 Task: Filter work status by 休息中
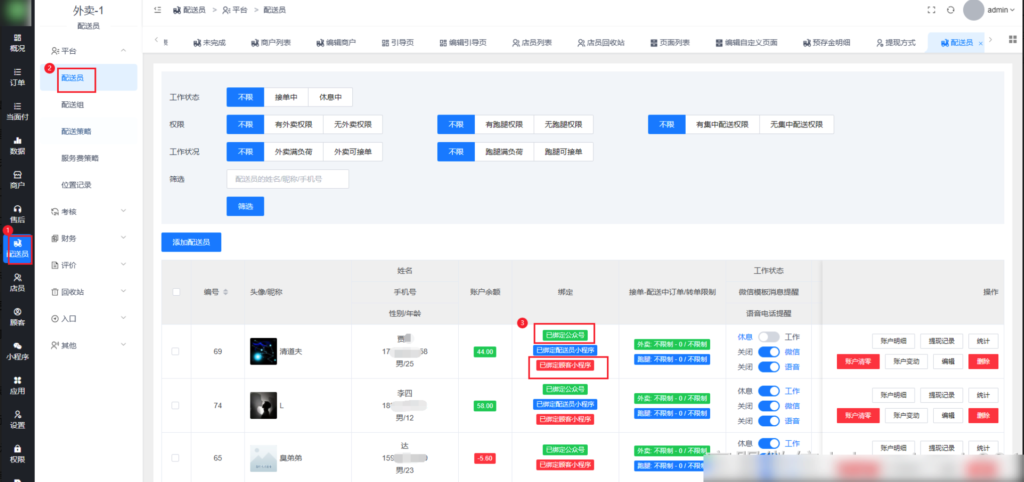pyautogui.click(x=330, y=97)
